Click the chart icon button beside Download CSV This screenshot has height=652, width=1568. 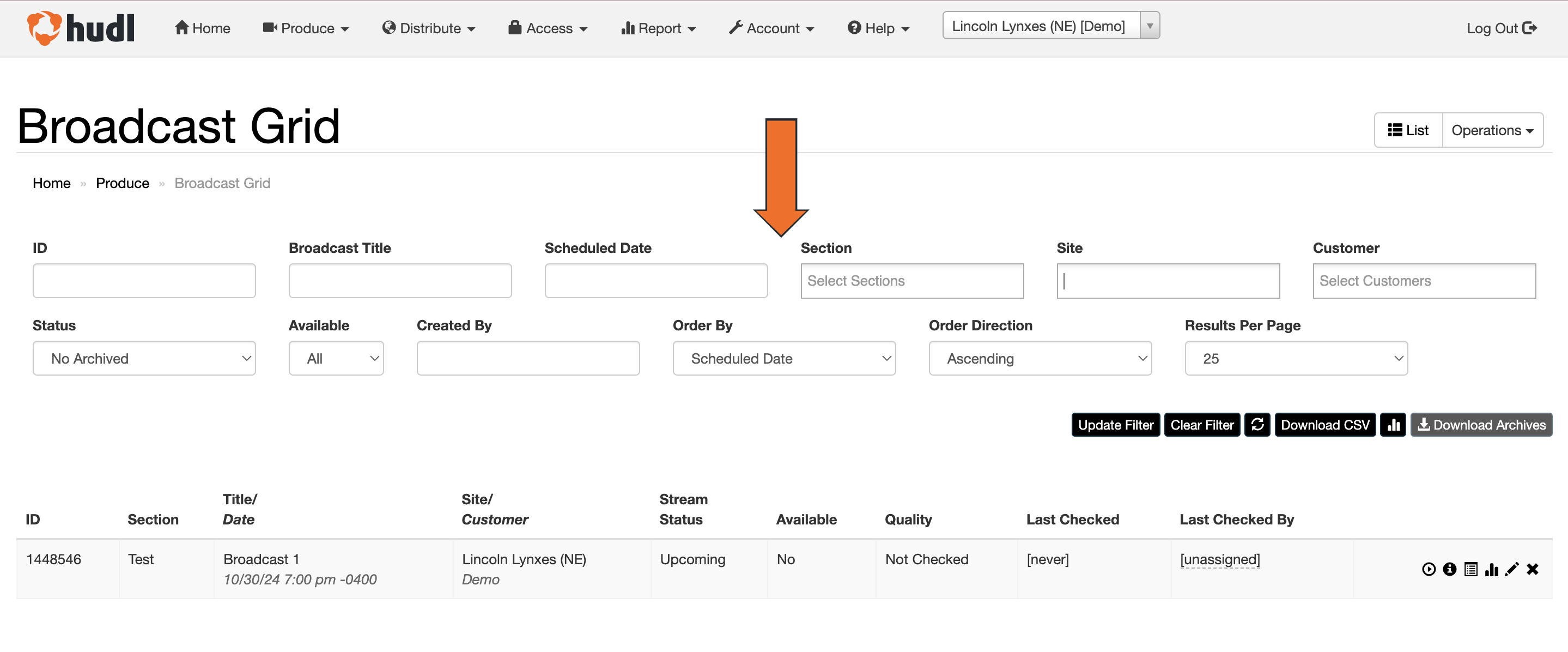[1393, 425]
